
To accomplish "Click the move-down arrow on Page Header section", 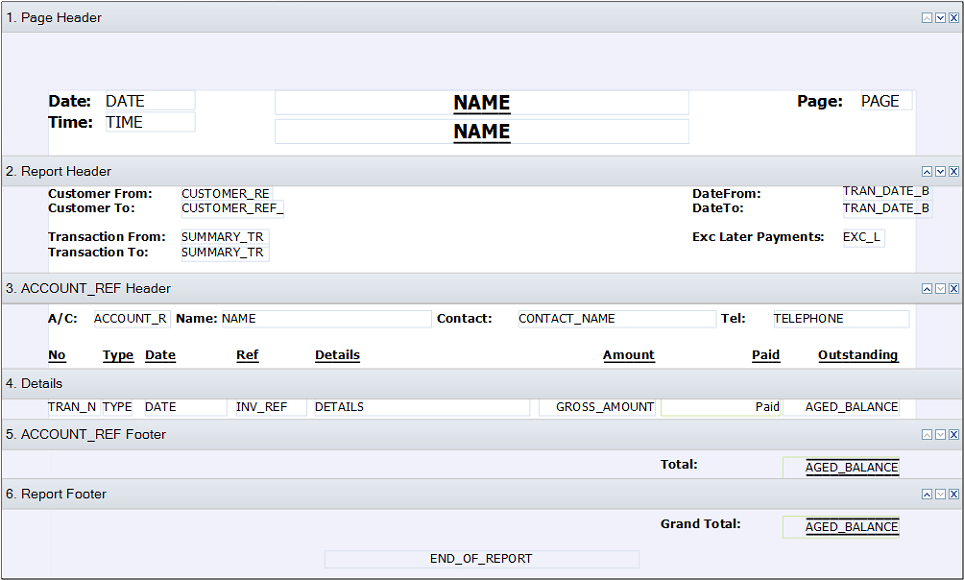I will 940,17.
